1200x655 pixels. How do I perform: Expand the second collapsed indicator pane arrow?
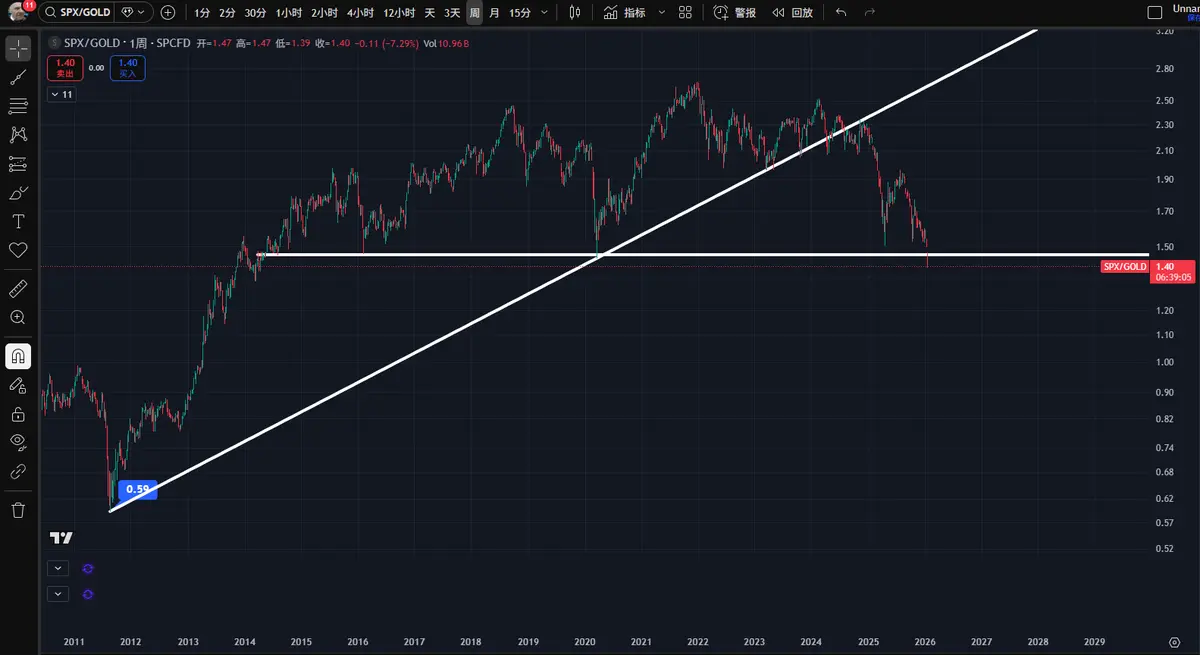click(57, 593)
